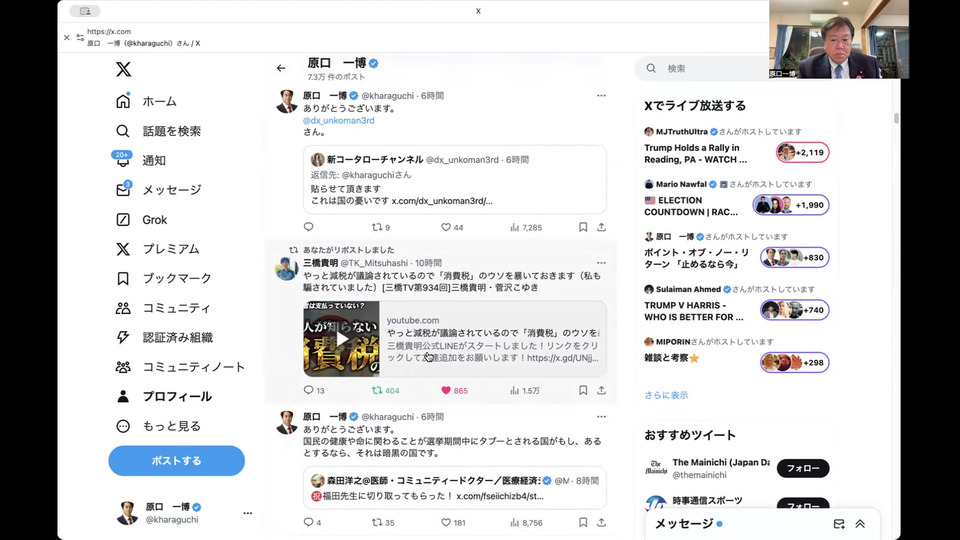
Task: Click the 検索 search field
Action: pyautogui.click(x=704, y=69)
